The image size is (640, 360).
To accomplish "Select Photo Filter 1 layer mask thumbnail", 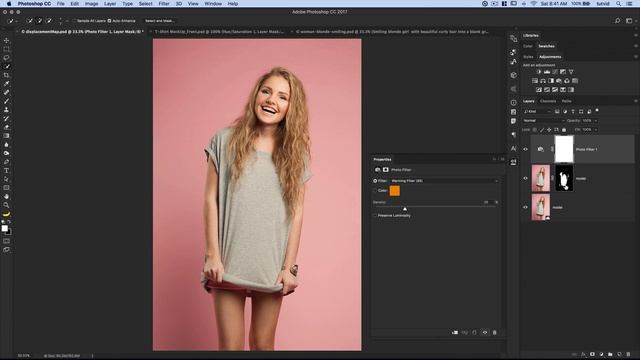I will [x=564, y=149].
